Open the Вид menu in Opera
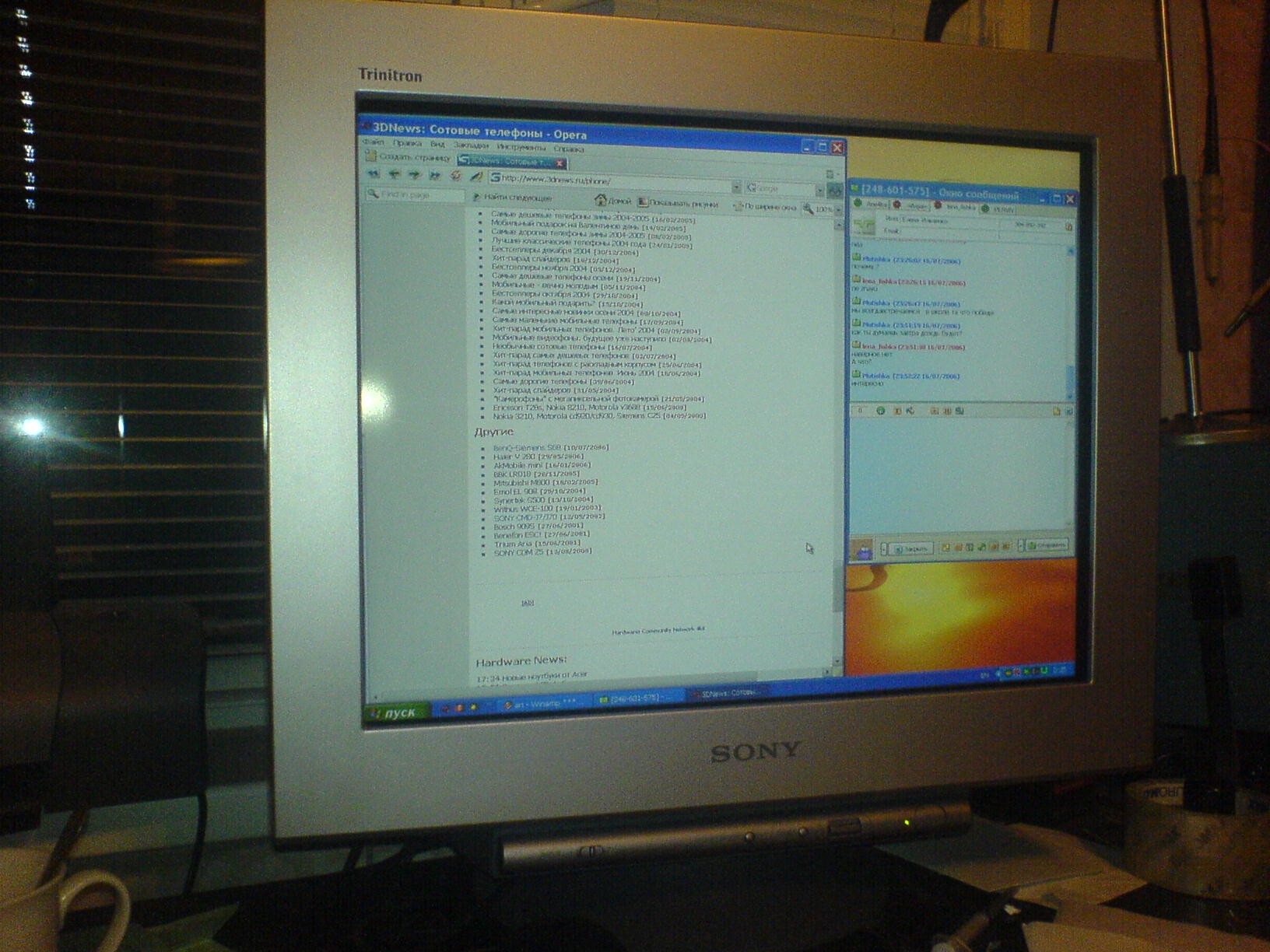 point(437,145)
